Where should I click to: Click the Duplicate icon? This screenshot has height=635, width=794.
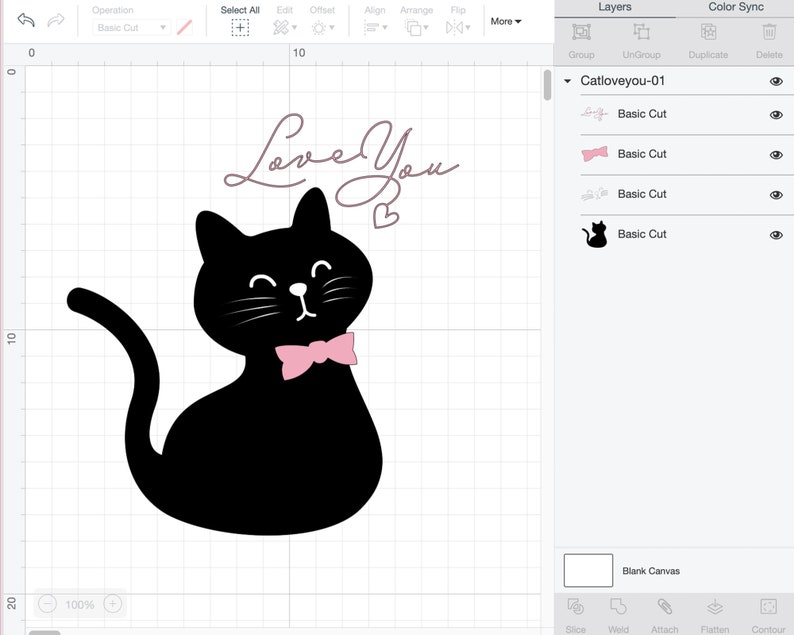708,32
